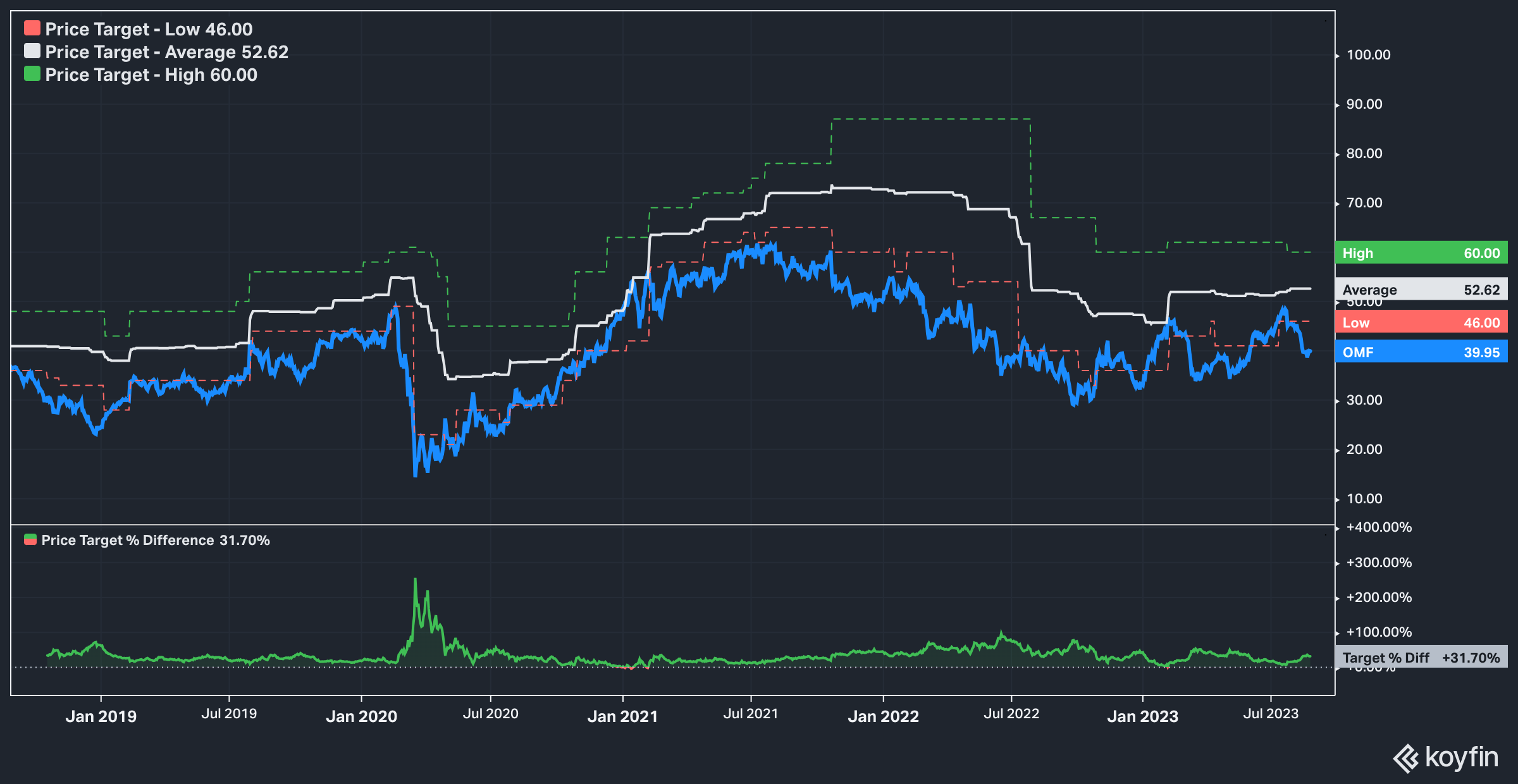Click the Jan 2019 date label
Screen dimensions: 1518x784
(101, 716)
